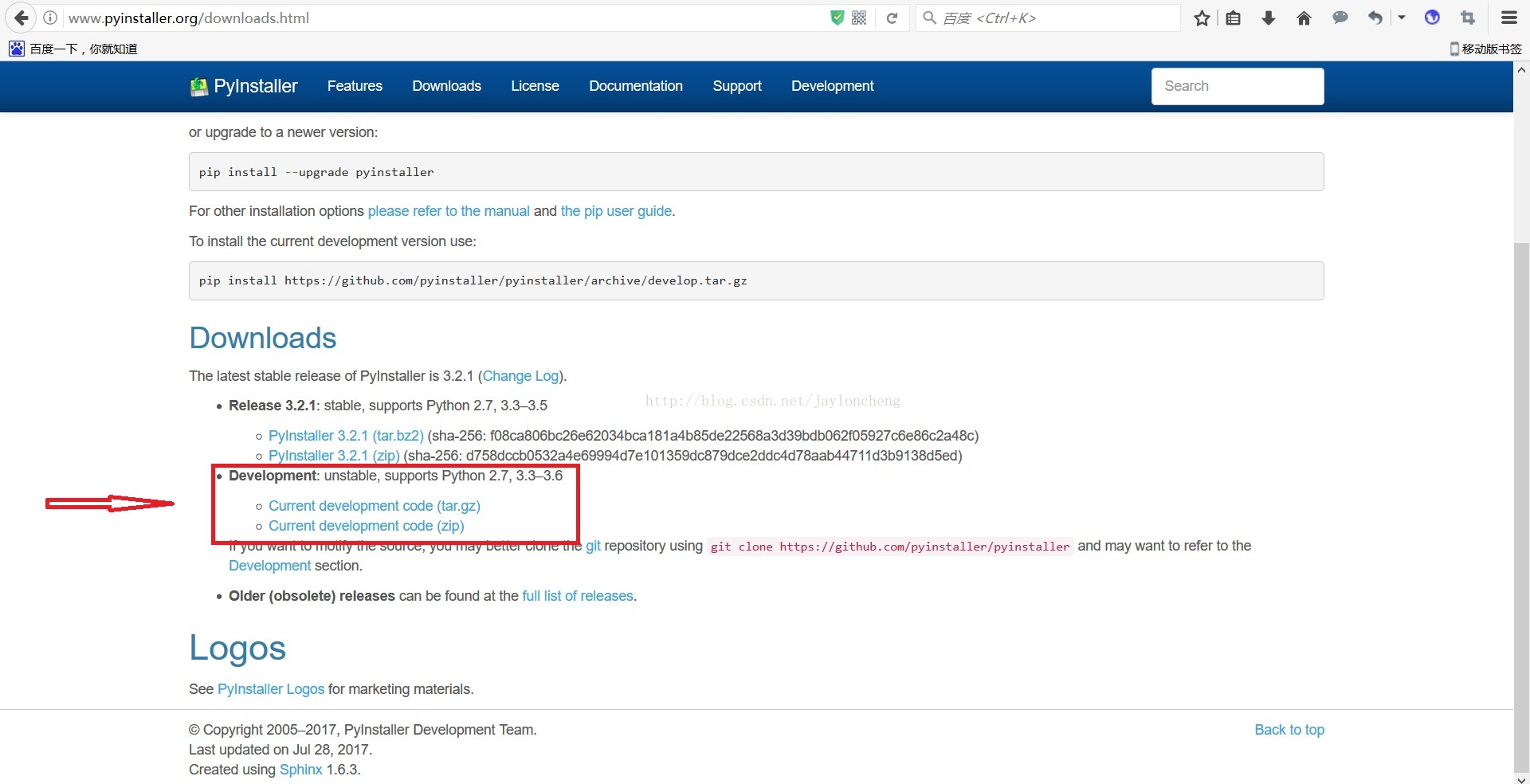Go to the browser home page icon

click(x=1304, y=18)
